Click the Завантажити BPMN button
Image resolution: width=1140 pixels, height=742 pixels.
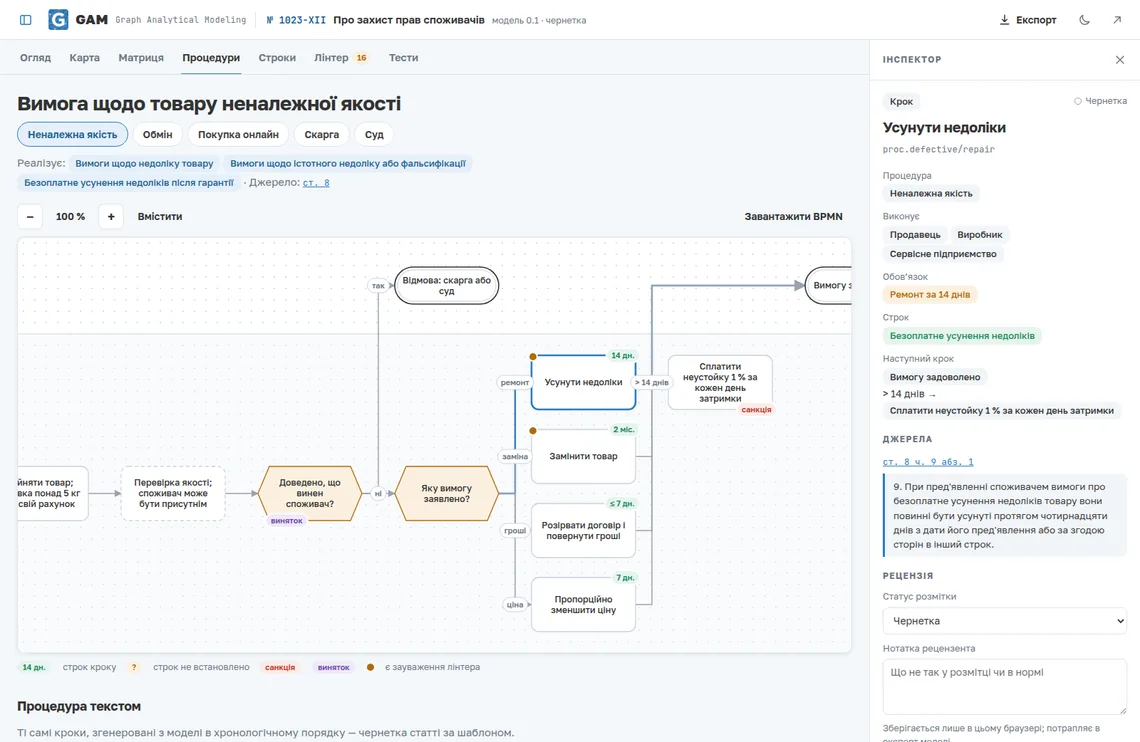(x=793, y=217)
